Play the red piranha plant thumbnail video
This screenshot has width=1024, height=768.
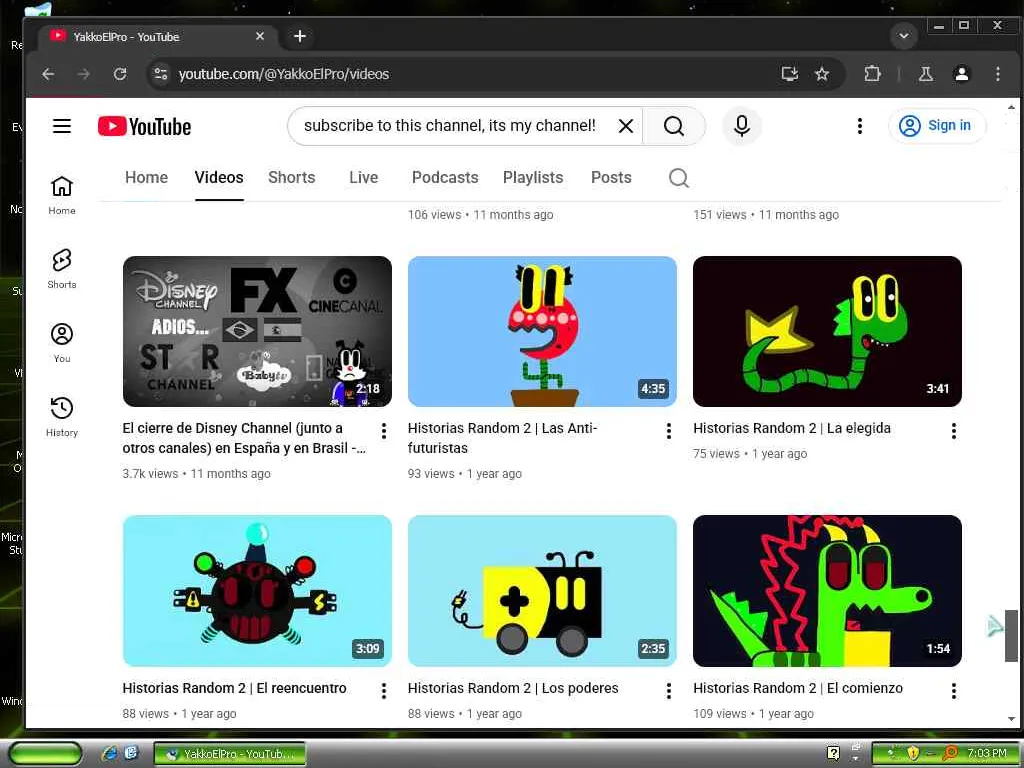[x=542, y=331]
